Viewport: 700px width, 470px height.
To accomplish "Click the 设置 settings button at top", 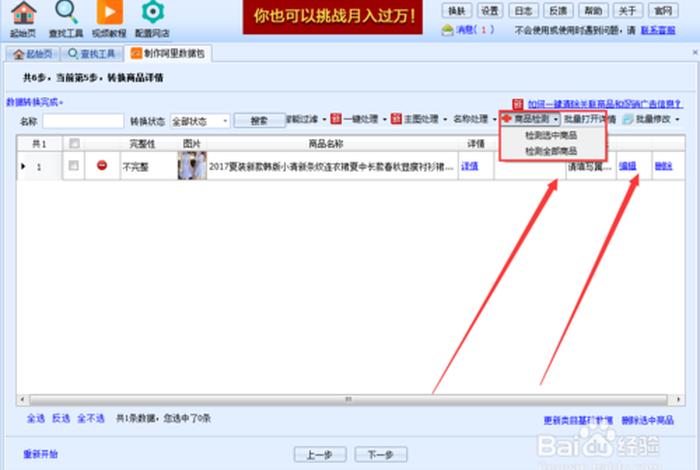I will point(490,11).
